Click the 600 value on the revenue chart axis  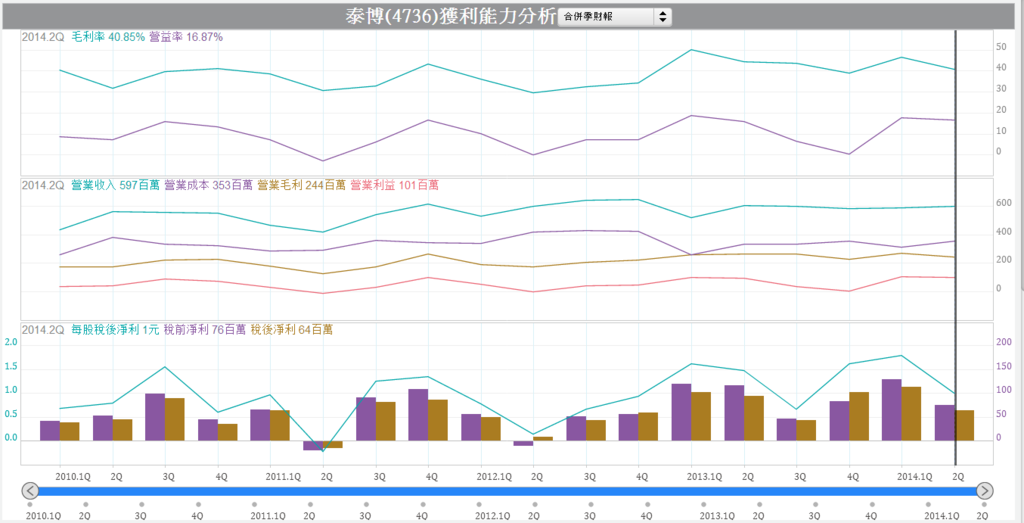pyautogui.click(x=1003, y=204)
